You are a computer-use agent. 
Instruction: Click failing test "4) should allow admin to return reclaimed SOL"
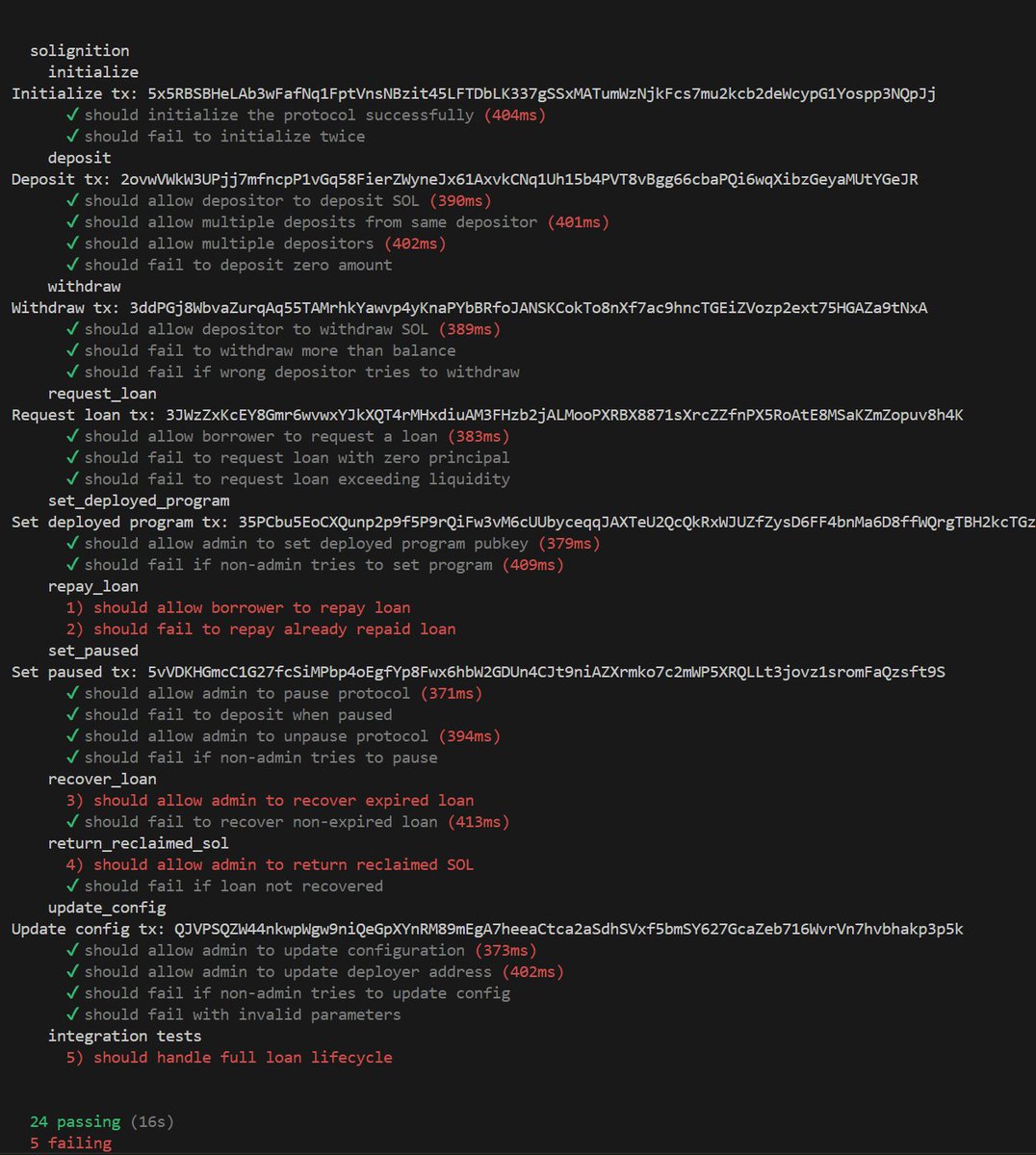point(271,864)
